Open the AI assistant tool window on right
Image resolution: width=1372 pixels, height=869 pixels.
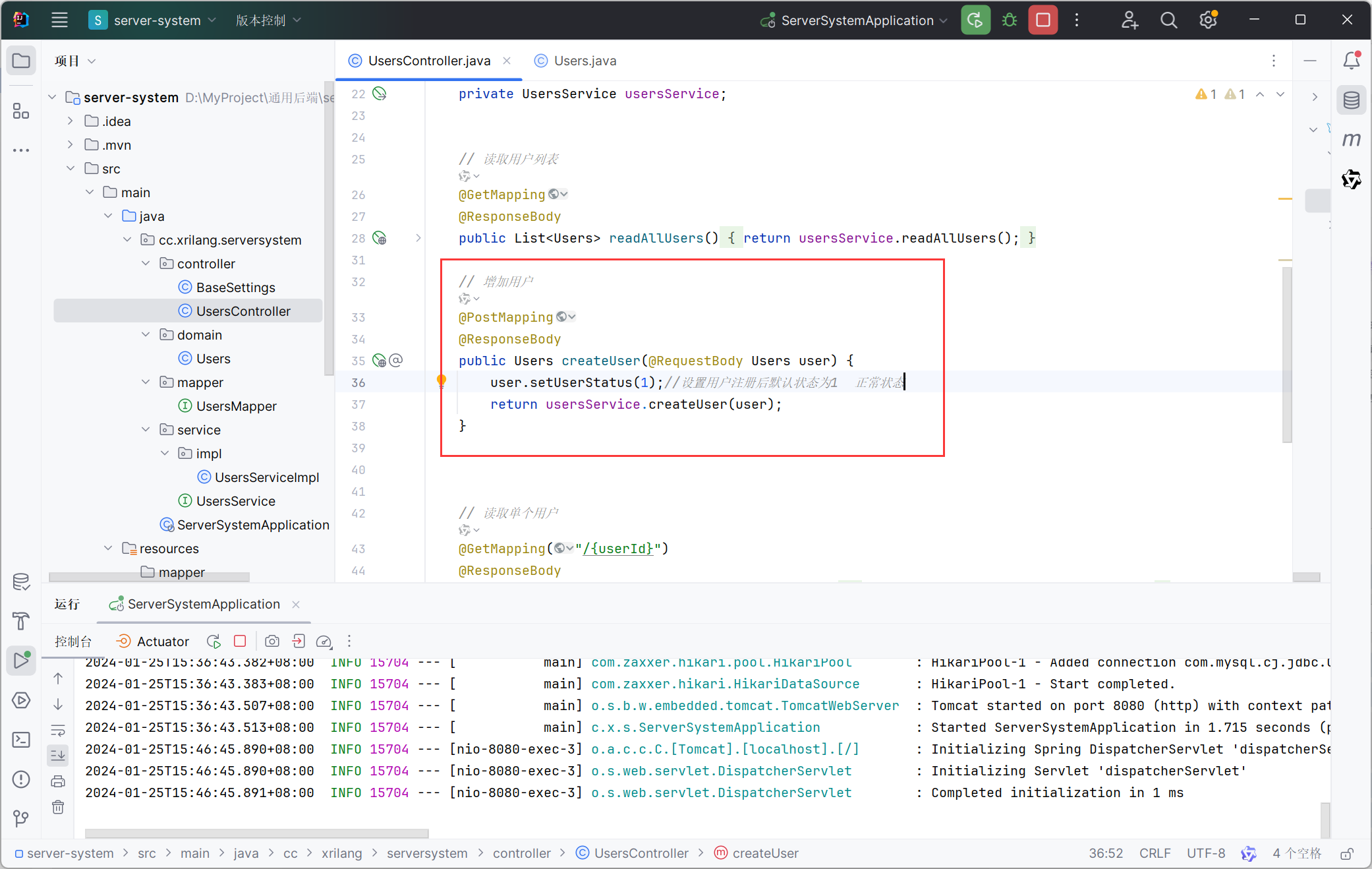1352,179
